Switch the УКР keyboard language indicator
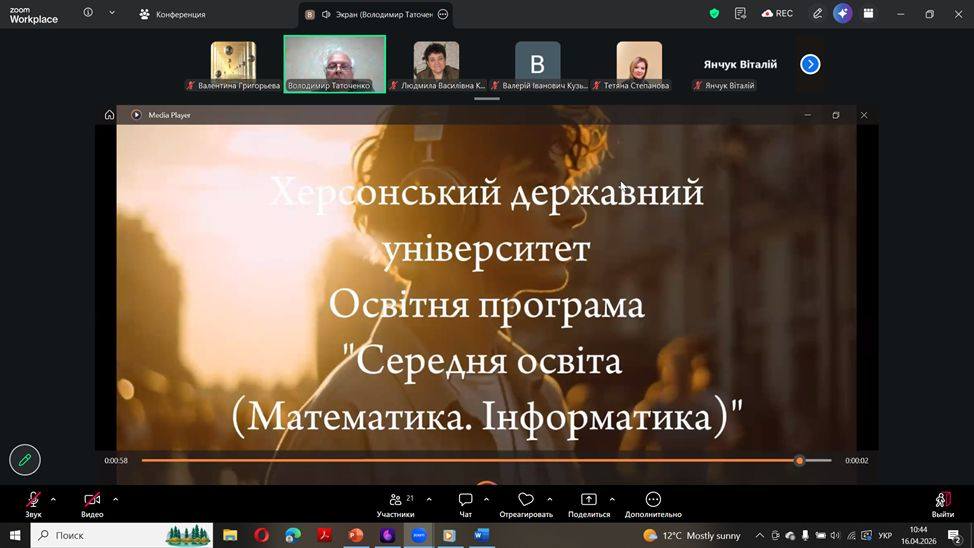974x548 pixels. pos(885,535)
